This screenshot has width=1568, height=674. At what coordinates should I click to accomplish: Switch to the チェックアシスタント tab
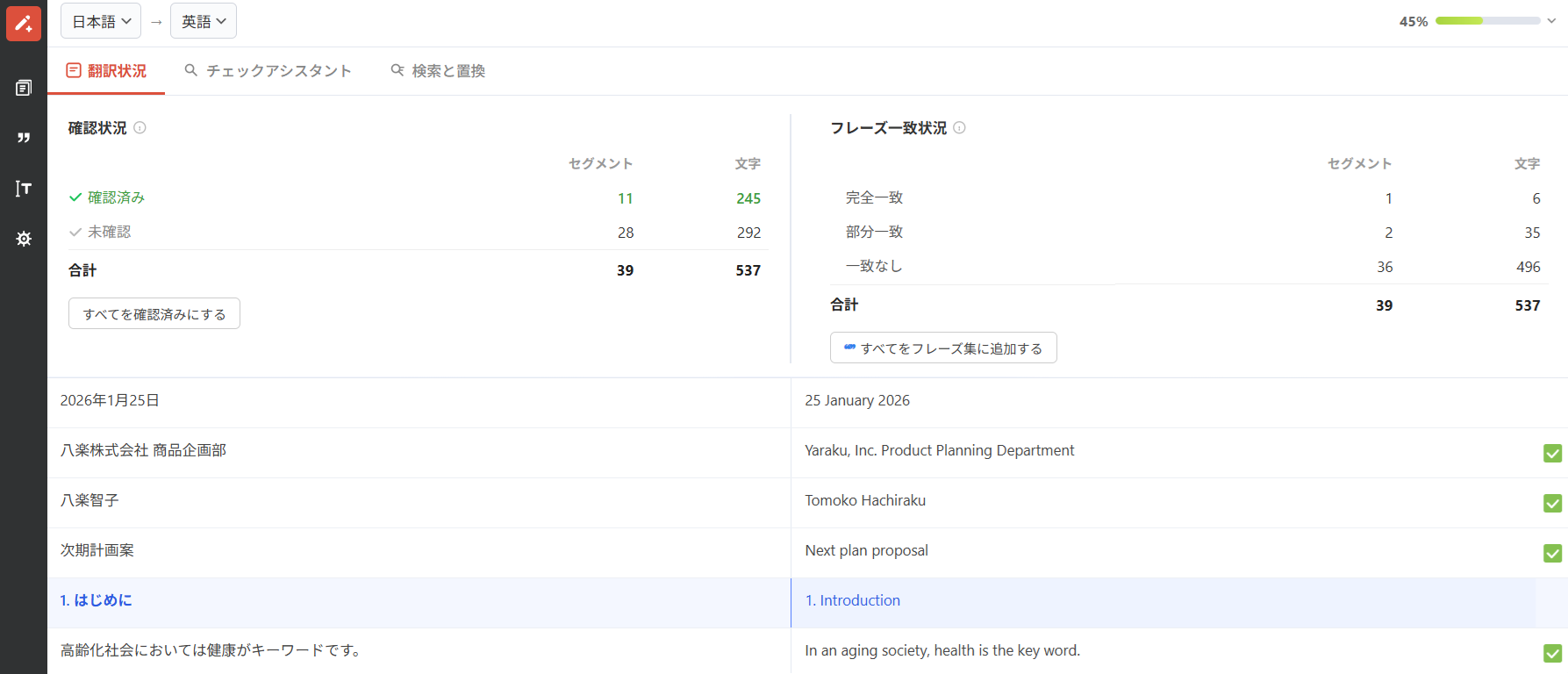point(268,71)
